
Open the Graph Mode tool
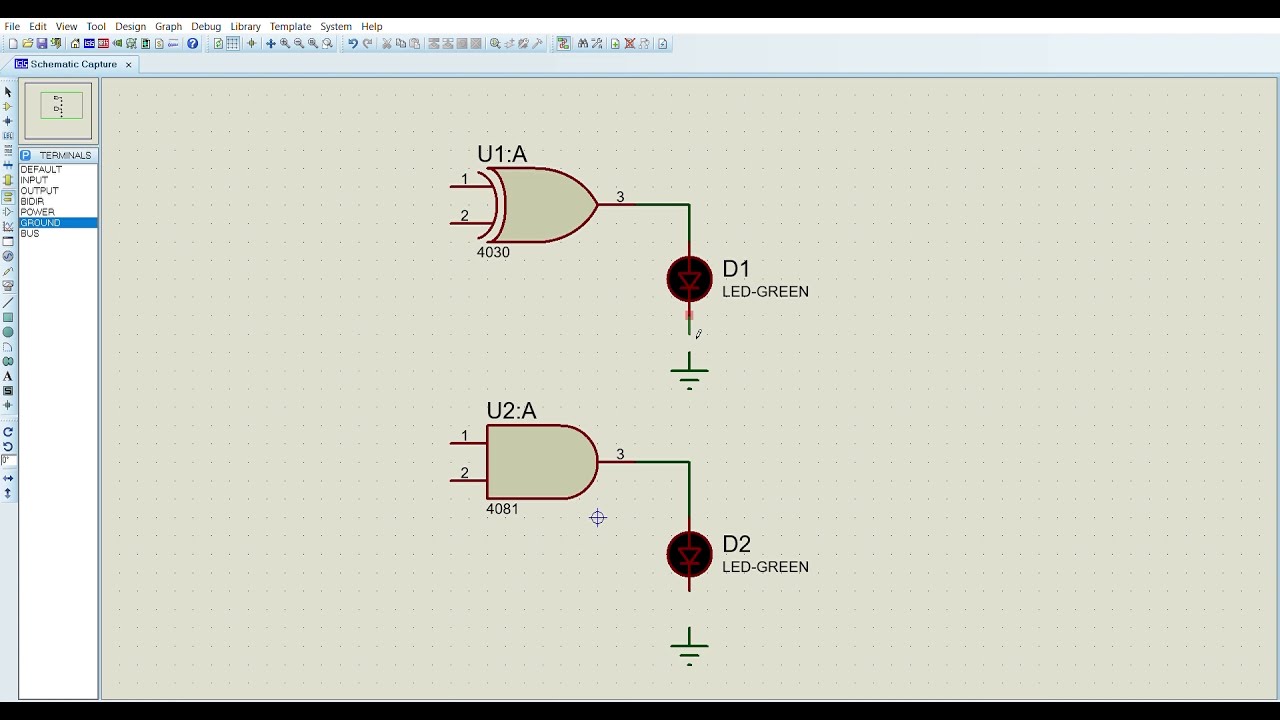[x=8, y=227]
